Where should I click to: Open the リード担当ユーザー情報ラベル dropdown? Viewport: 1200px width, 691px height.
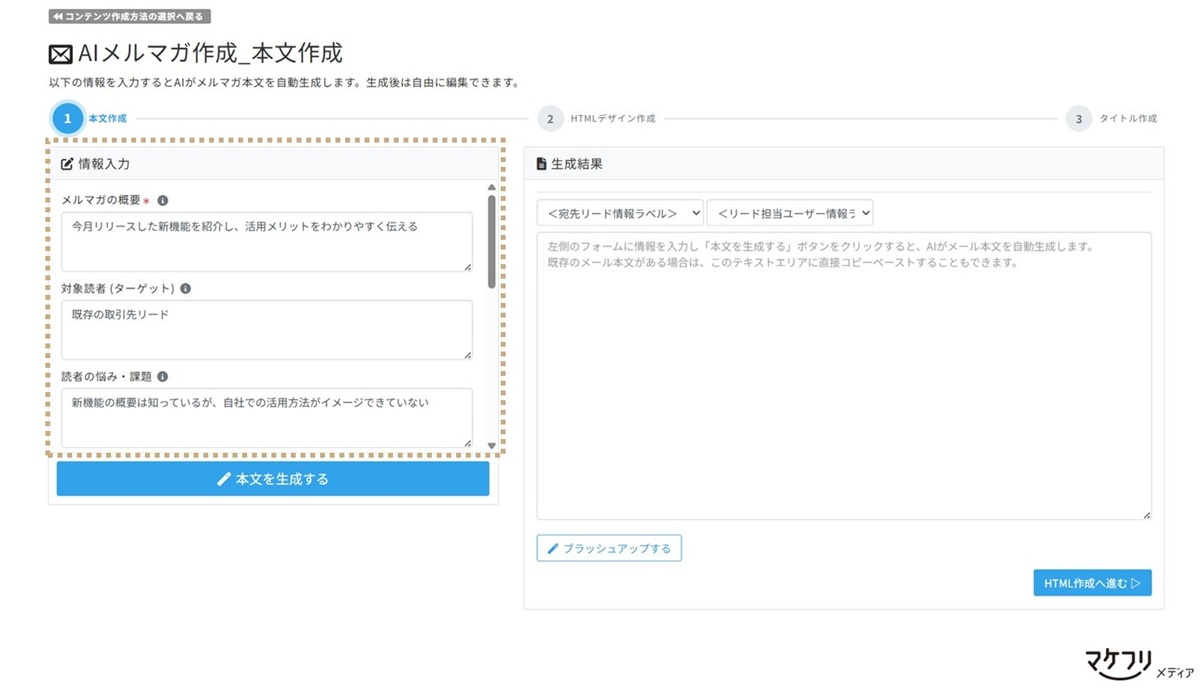pyautogui.click(x=790, y=212)
